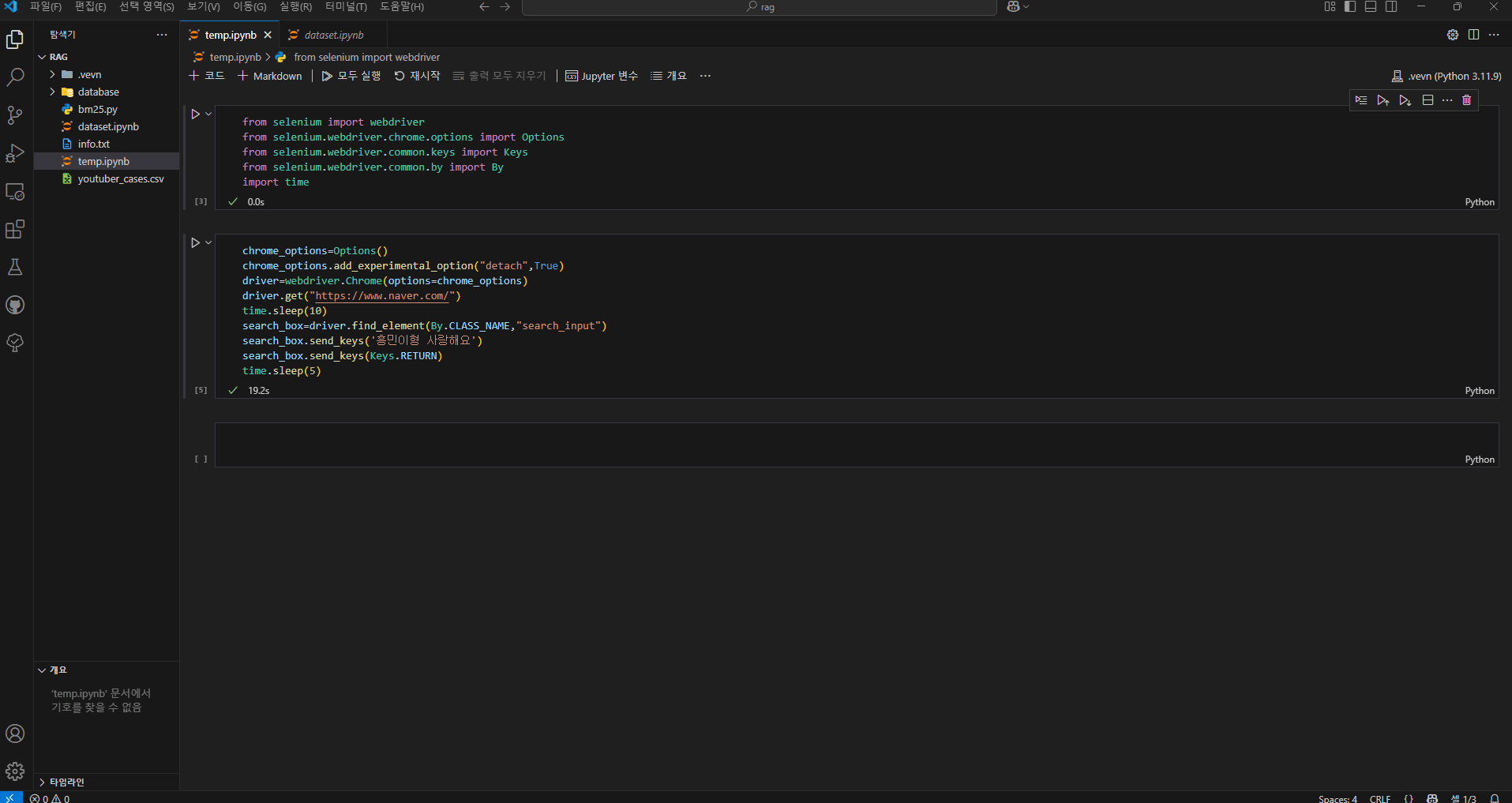The width and height of the screenshot is (1512, 803).
Task: Select the .vevn Python 3.11.9 kernel
Action: 1446,77
